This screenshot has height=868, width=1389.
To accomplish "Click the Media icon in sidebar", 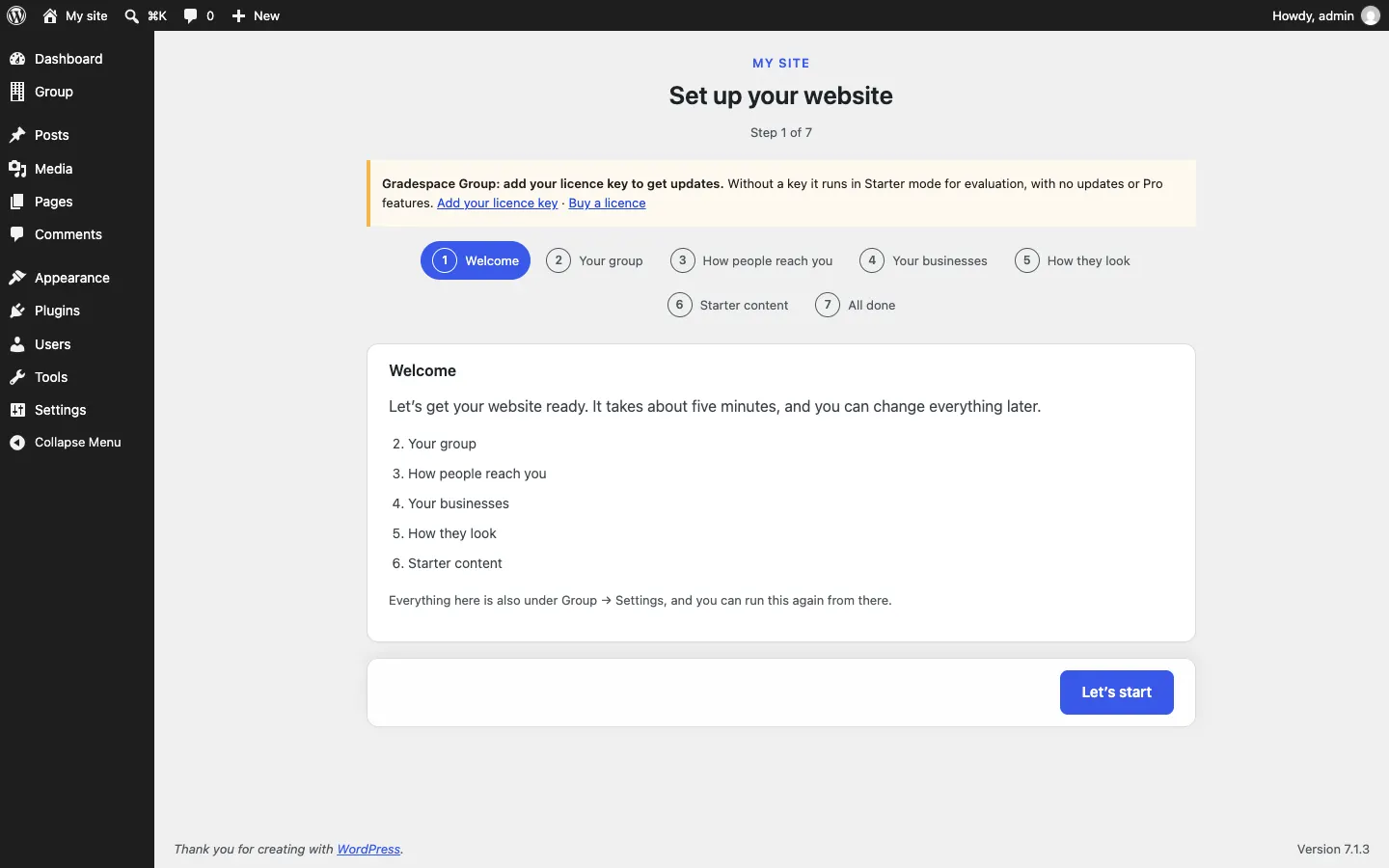I will (x=17, y=169).
